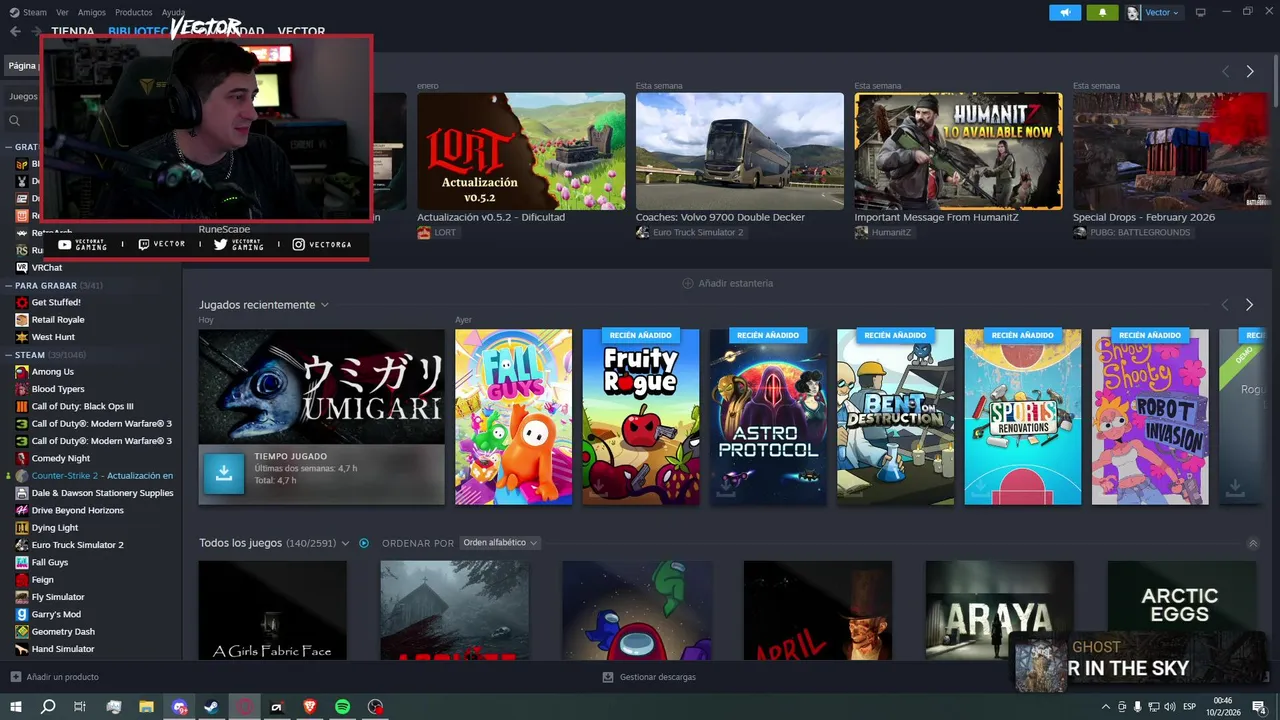Screen dimensions: 1280x720
Task: Click the Among Us icon in the sidebar
Action: point(22,371)
